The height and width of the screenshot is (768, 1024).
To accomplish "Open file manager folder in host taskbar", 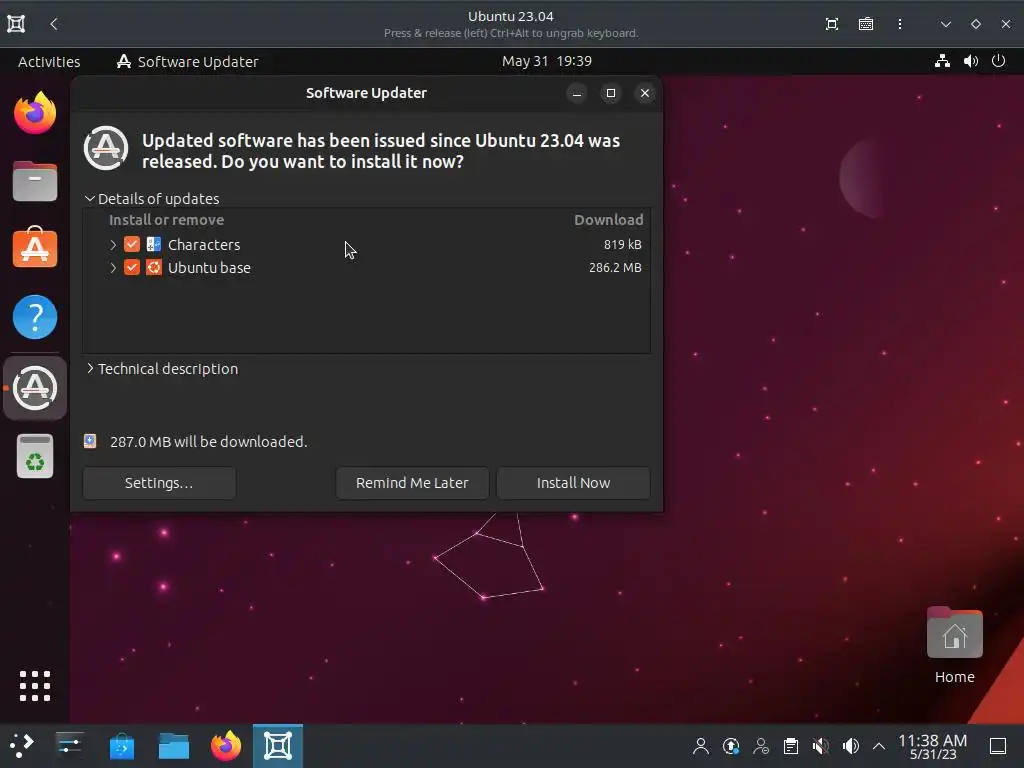I will [174, 745].
